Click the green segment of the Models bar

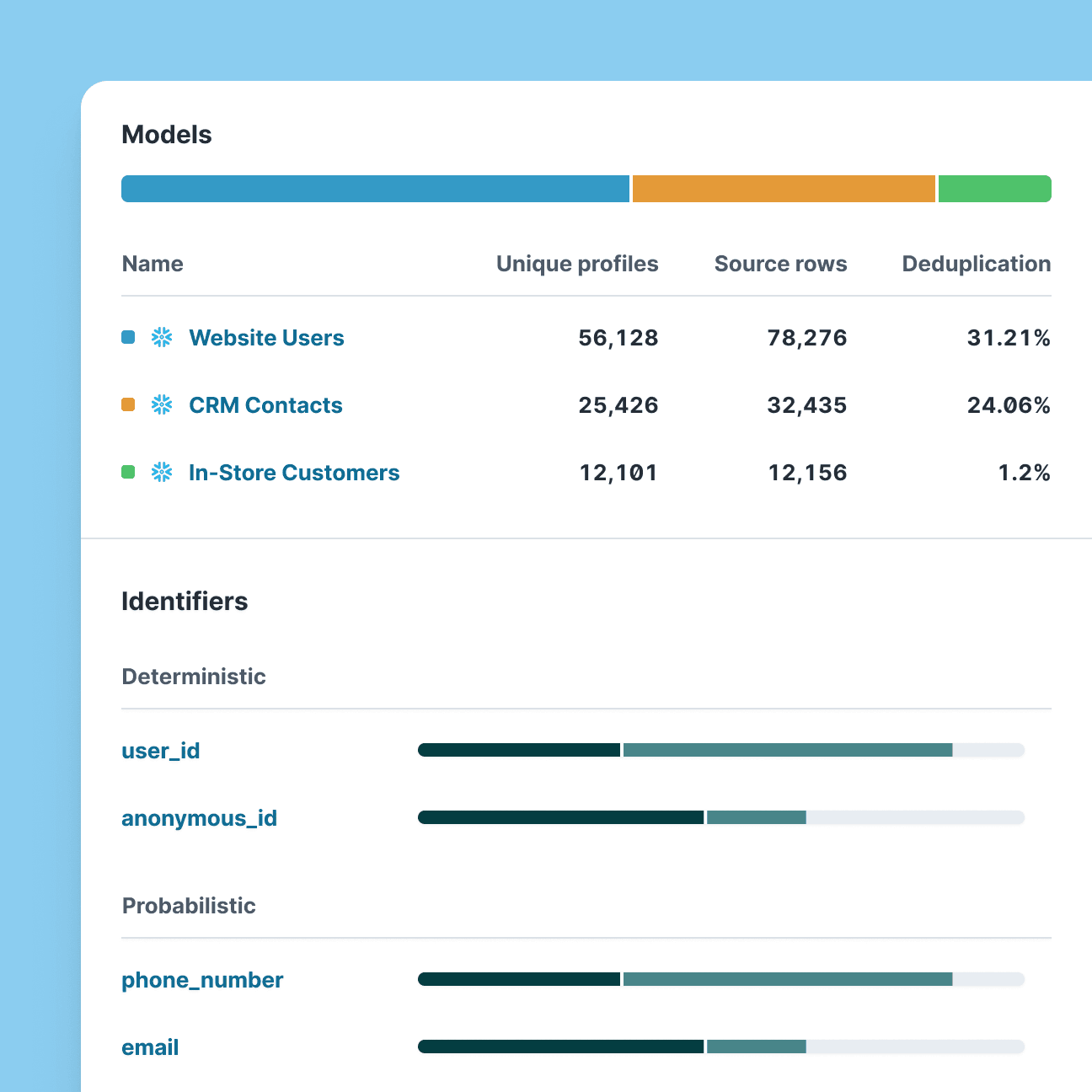click(994, 189)
